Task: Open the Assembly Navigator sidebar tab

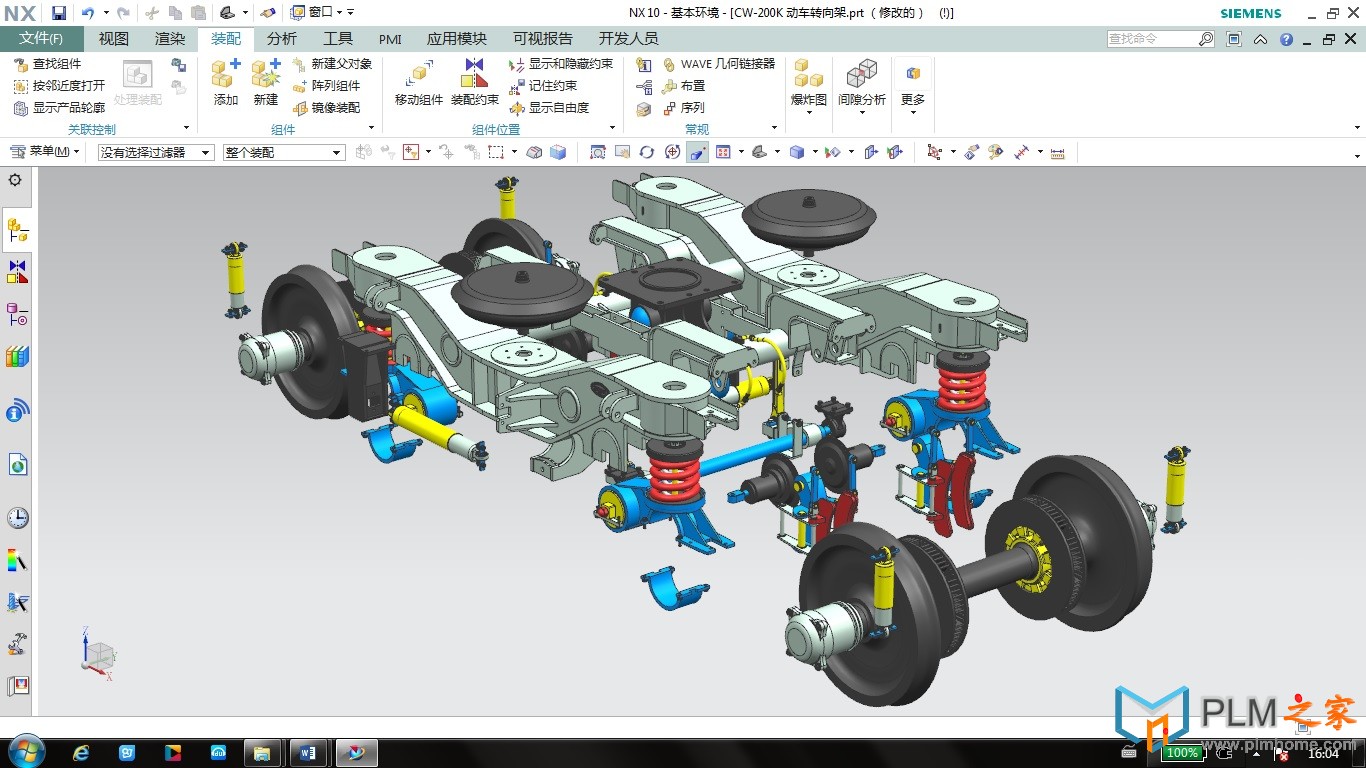Action: pyautogui.click(x=17, y=231)
